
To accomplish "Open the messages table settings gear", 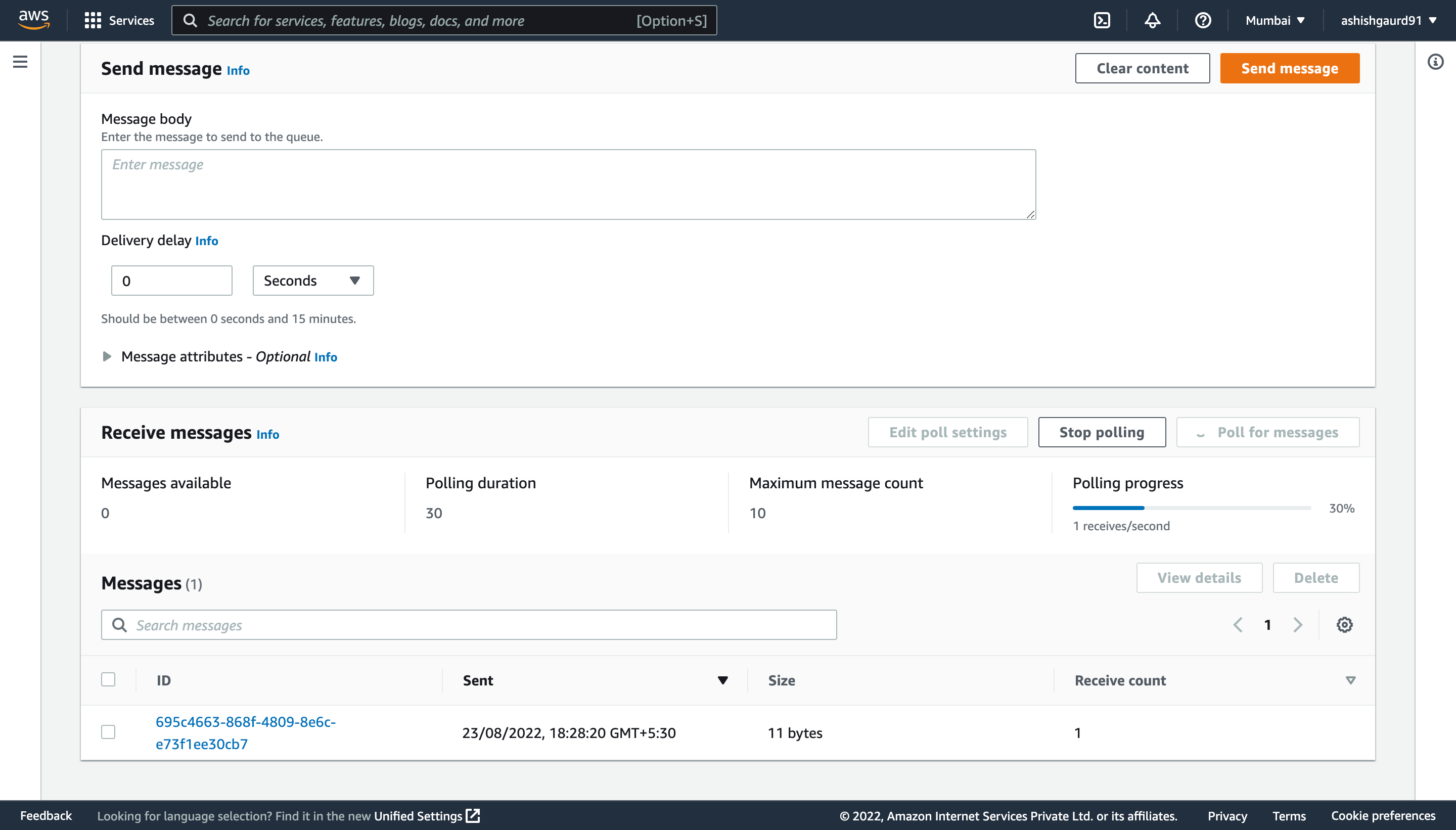I will (x=1344, y=625).
